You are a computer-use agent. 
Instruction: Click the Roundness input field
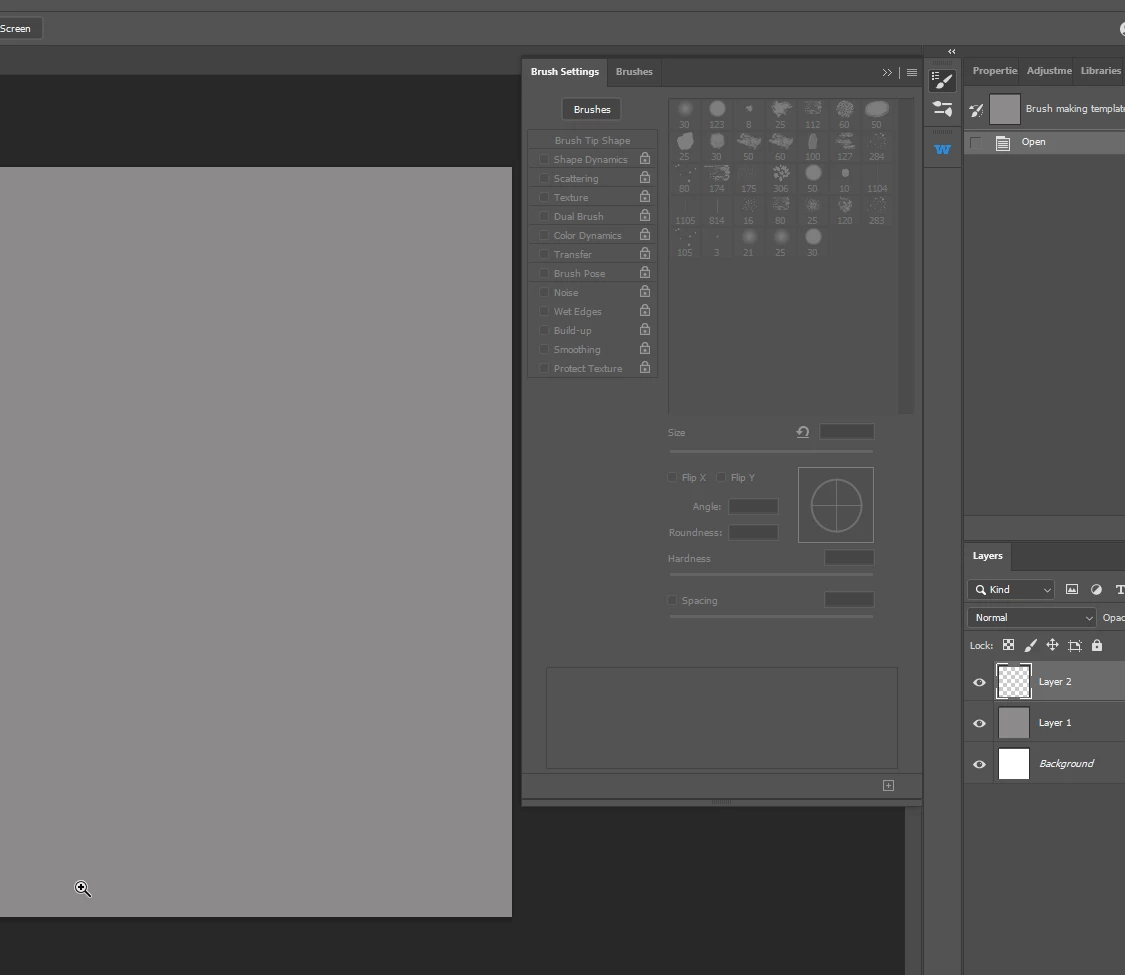pos(753,532)
